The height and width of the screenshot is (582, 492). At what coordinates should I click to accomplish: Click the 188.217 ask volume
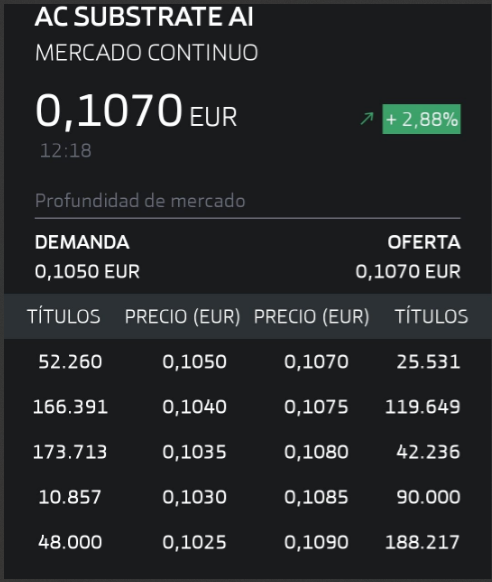tap(423, 542)
